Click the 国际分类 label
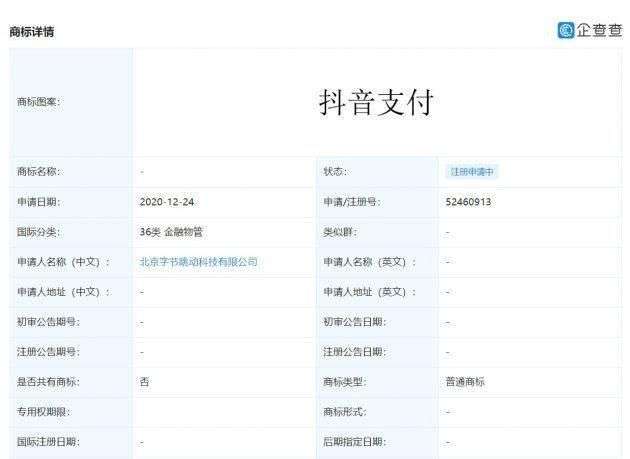The image size is (630, 459). pos(38,232)
